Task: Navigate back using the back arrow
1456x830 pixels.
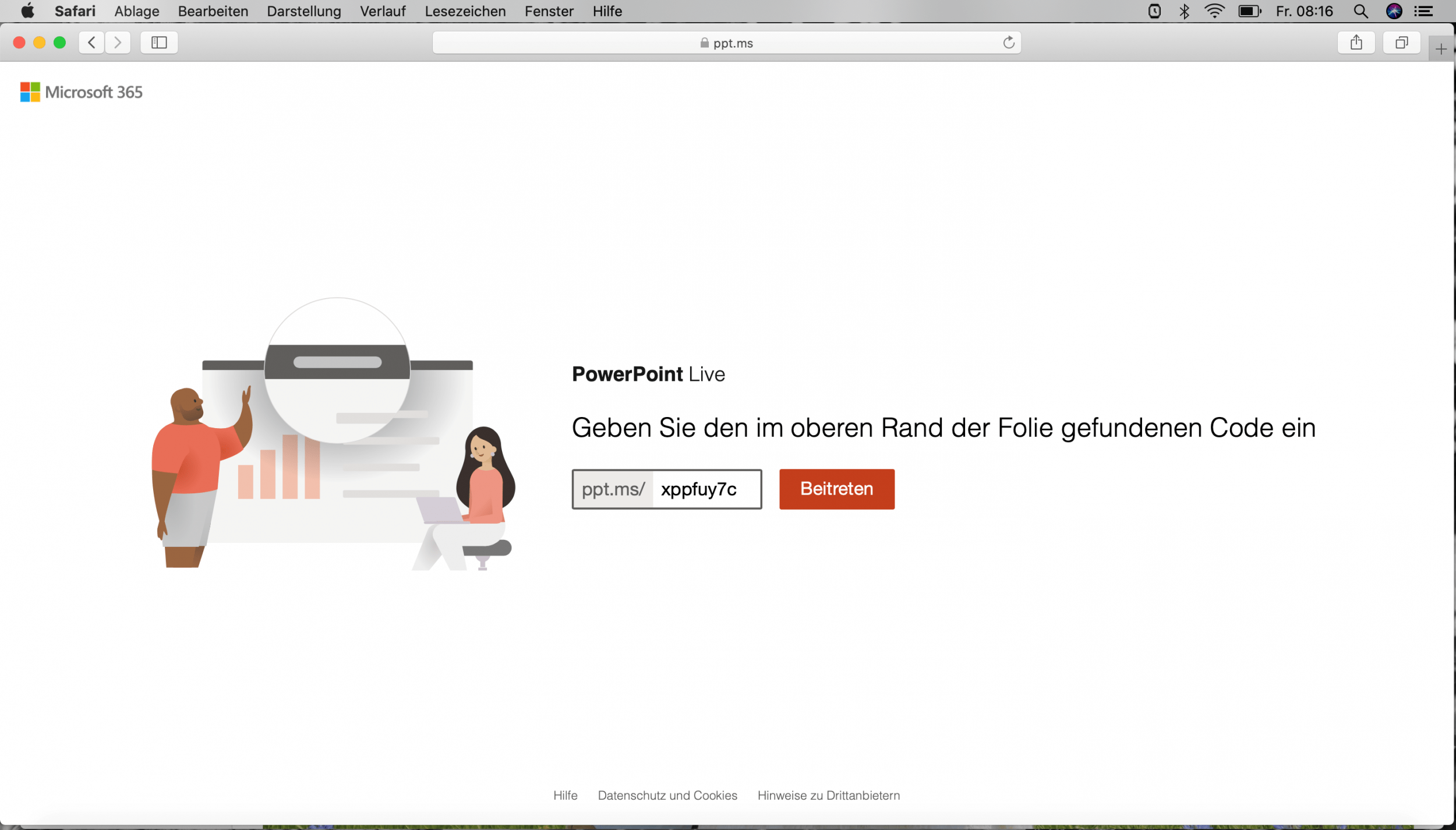Action: tap(91, 42)
